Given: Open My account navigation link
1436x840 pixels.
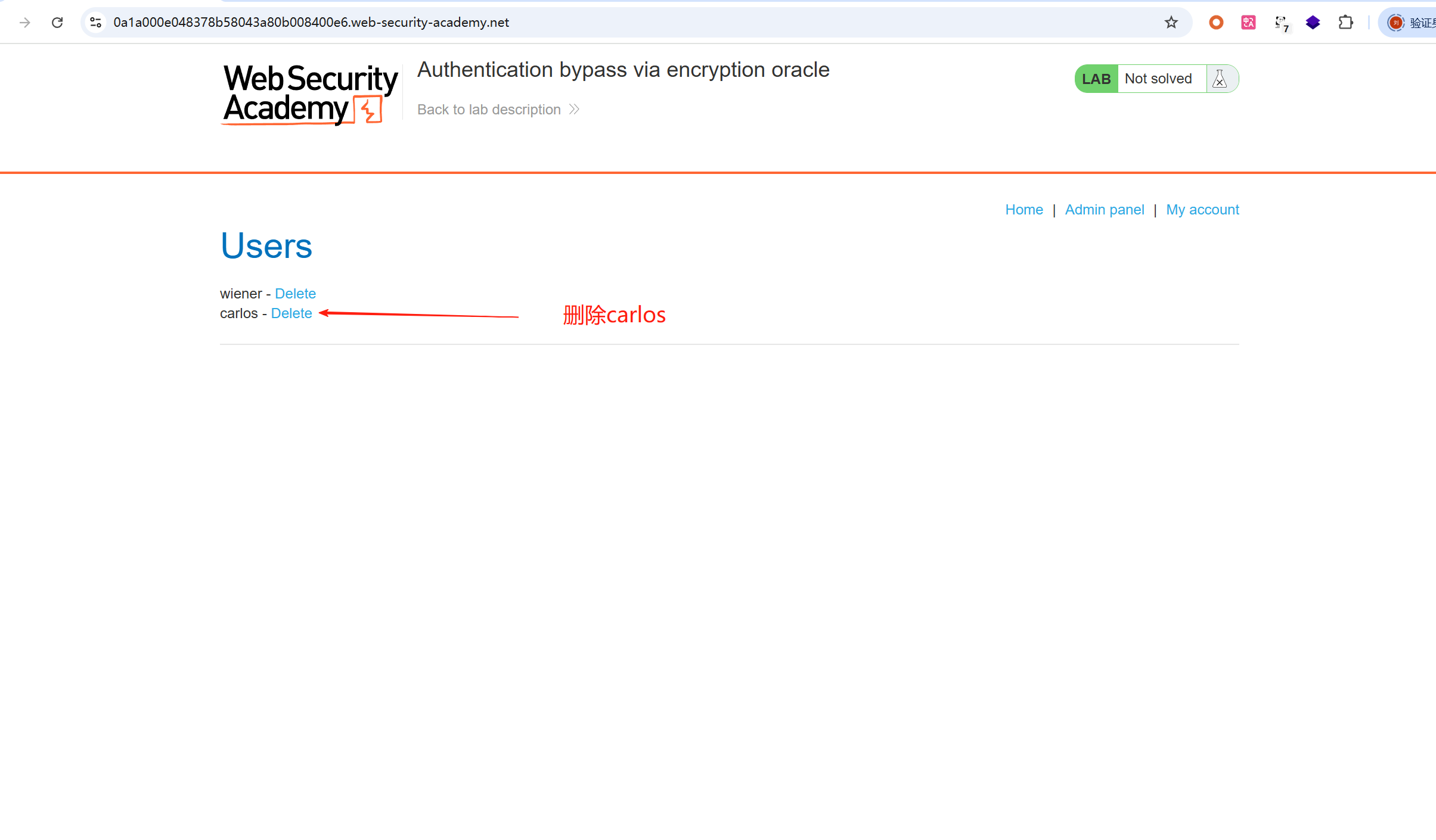Looking at the screenshot, I should click(1202, 210).
